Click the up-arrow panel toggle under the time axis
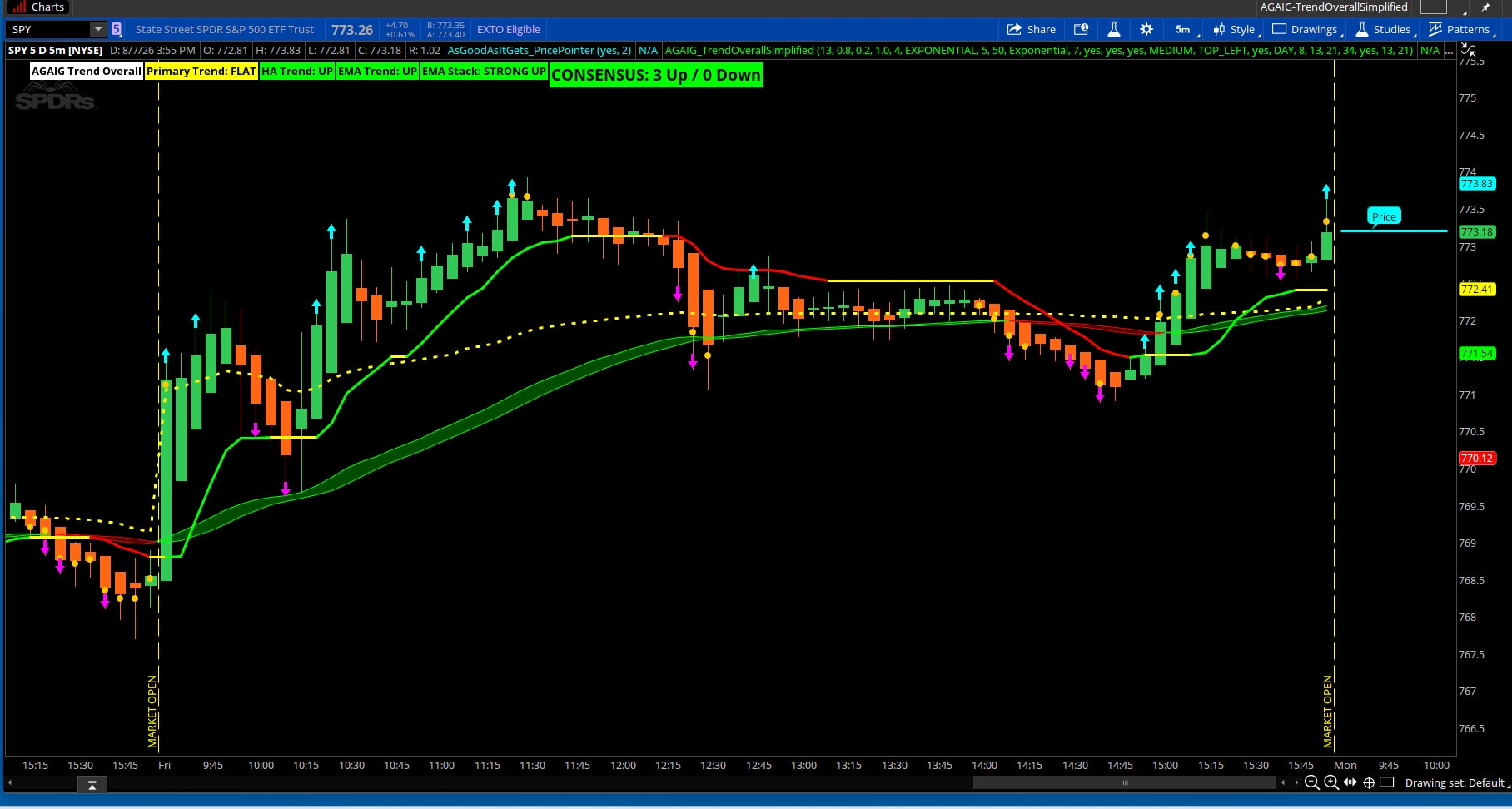The height and width of the screenshot is (809, 1512). coord(92,784)
